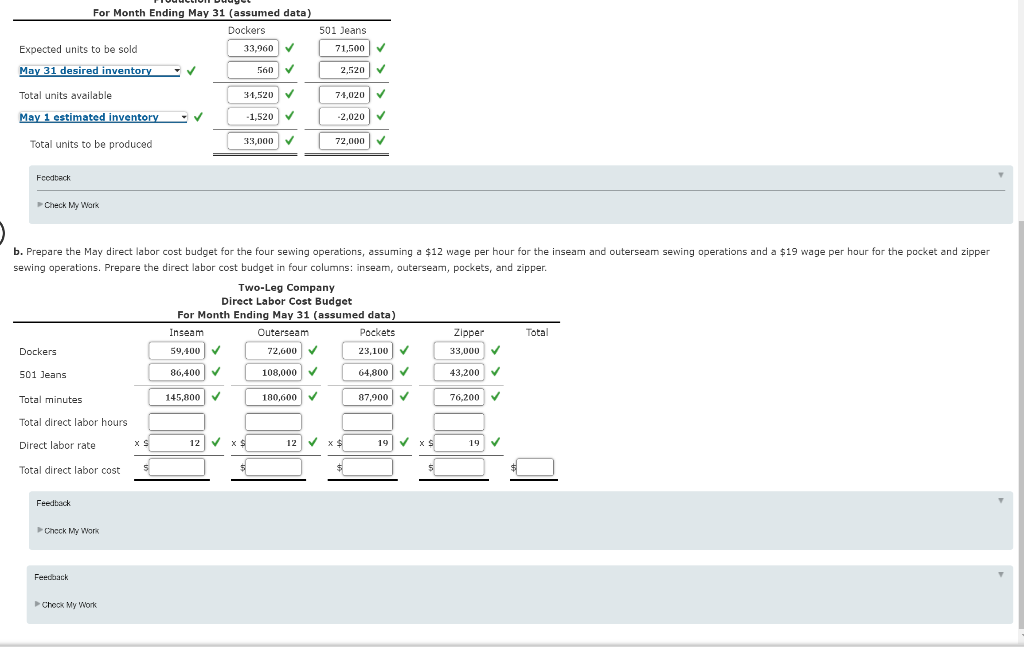Click checkmark beside Zipper $19 labor rate
The image size is (1024, 659).
coord(492,441)
